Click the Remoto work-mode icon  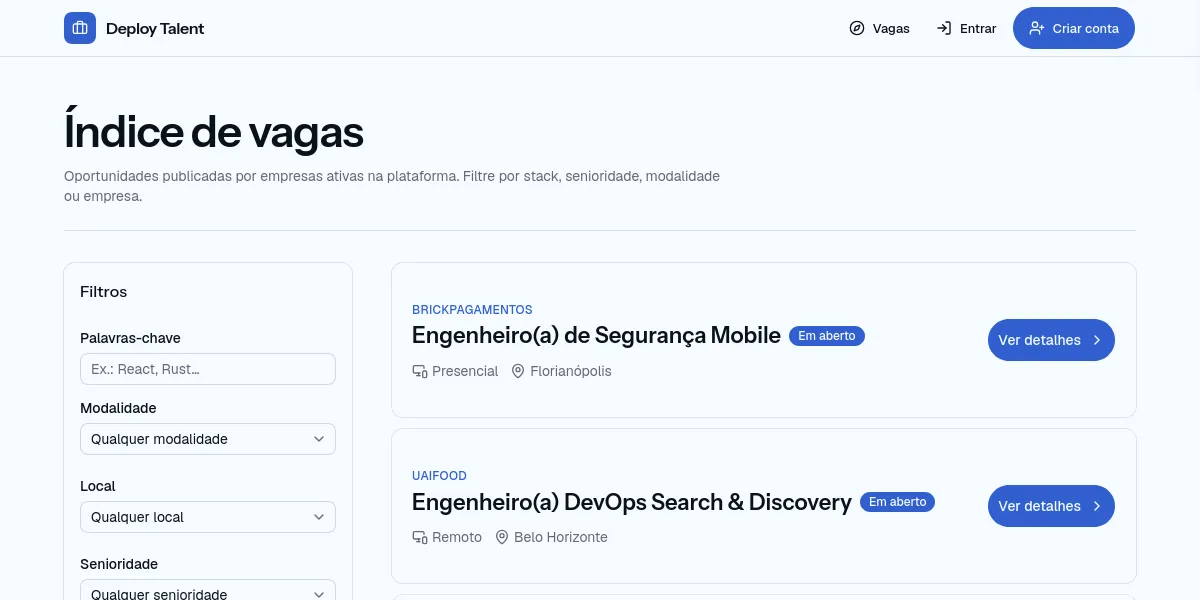click(420, 537)
